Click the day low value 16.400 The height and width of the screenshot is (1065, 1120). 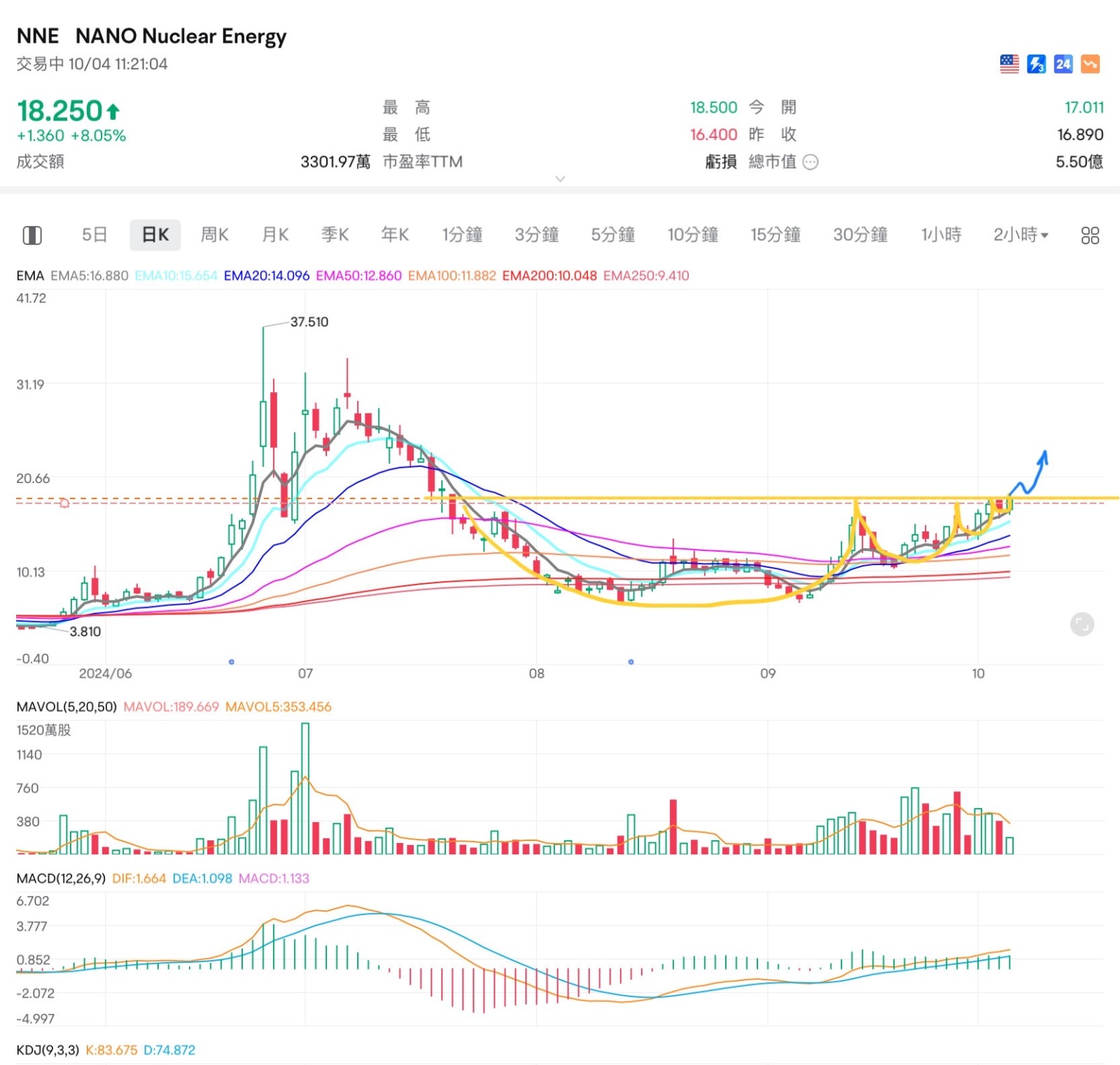713,134
